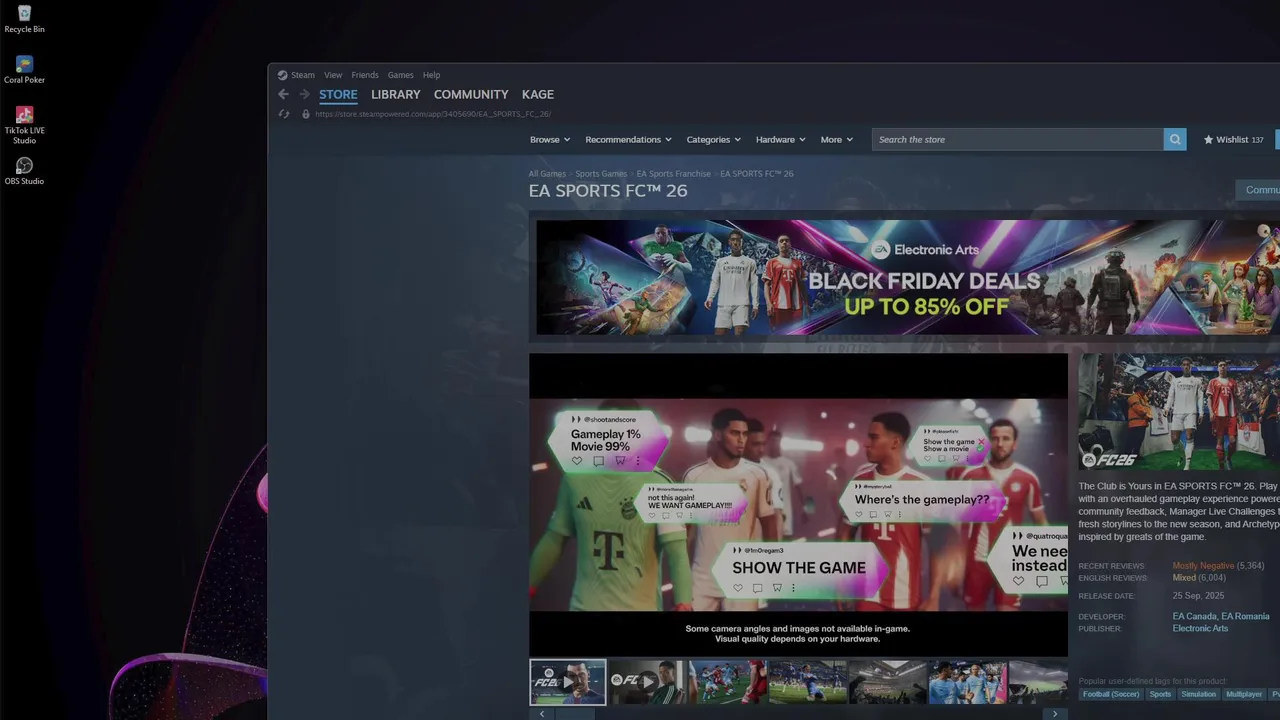Click the magnifier search button
The image size is (1280, 720).
tap(1175, 140)
